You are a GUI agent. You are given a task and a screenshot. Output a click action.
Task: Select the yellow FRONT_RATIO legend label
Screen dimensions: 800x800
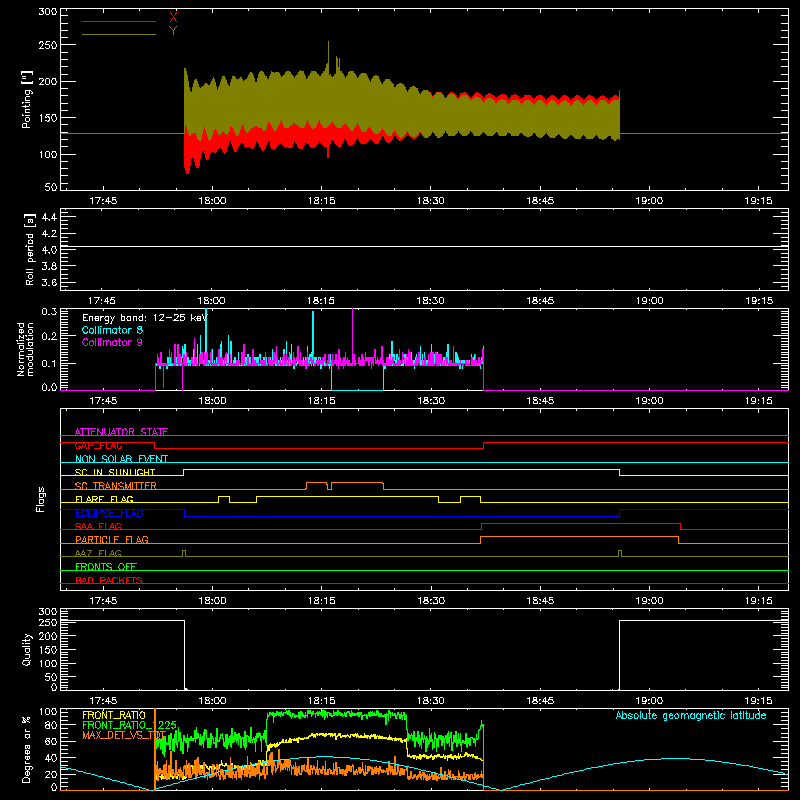tap(114, 715)
